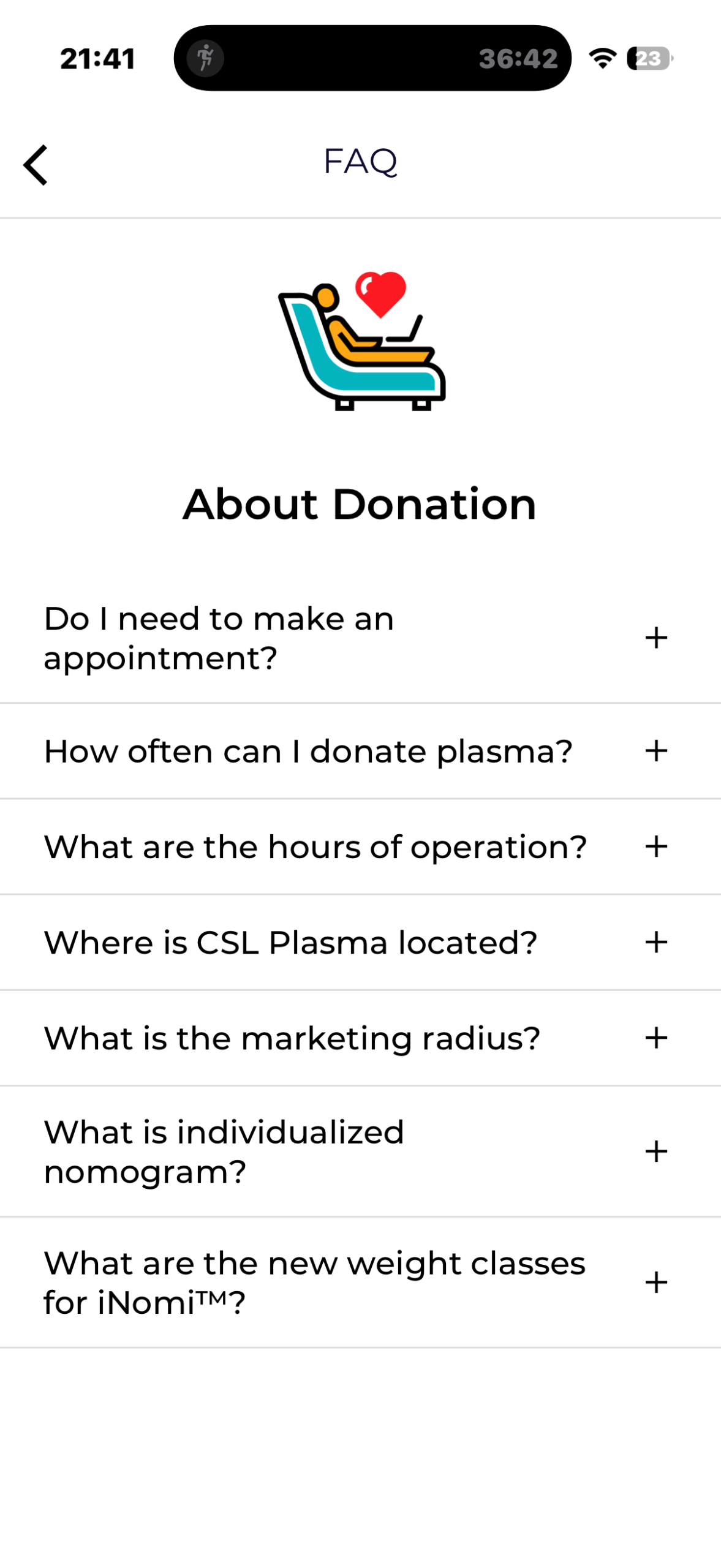Expand plus icon for marketing radius
Viewport: 721px width, 1568px height.
point(656,1038)
